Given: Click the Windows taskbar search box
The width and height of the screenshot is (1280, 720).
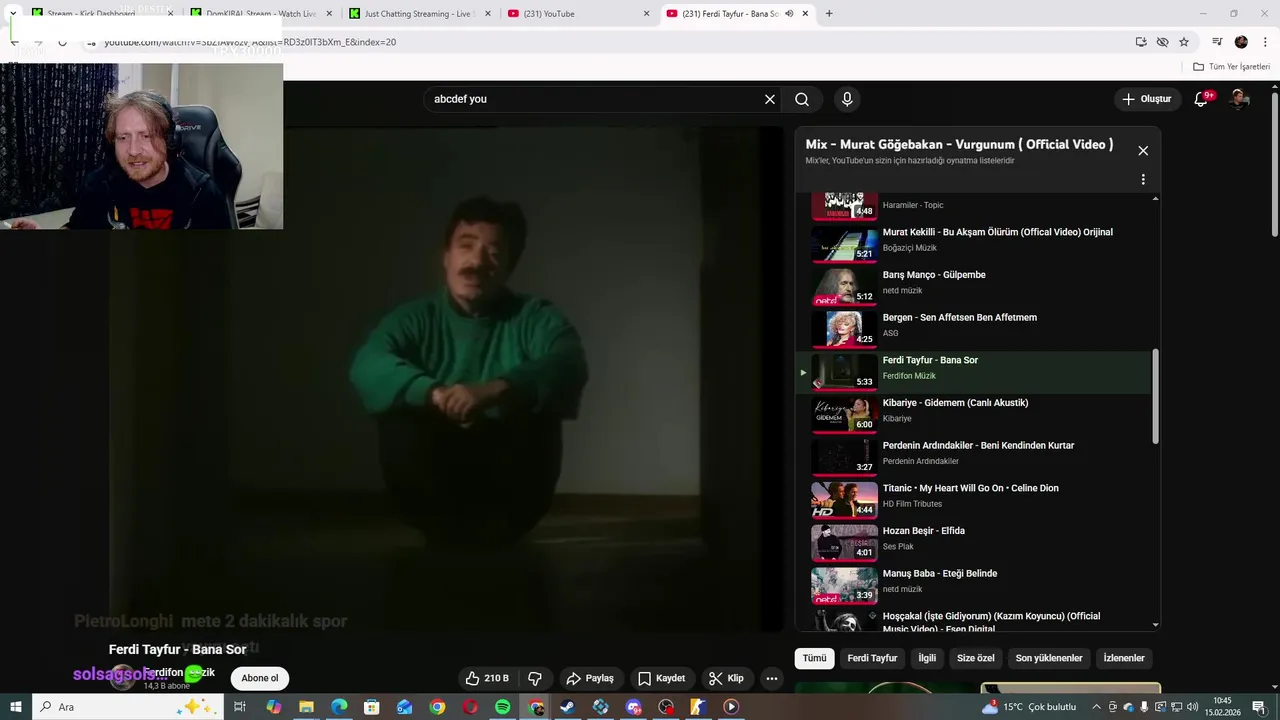Looking at the screenshot, I should tap(130, 707).
